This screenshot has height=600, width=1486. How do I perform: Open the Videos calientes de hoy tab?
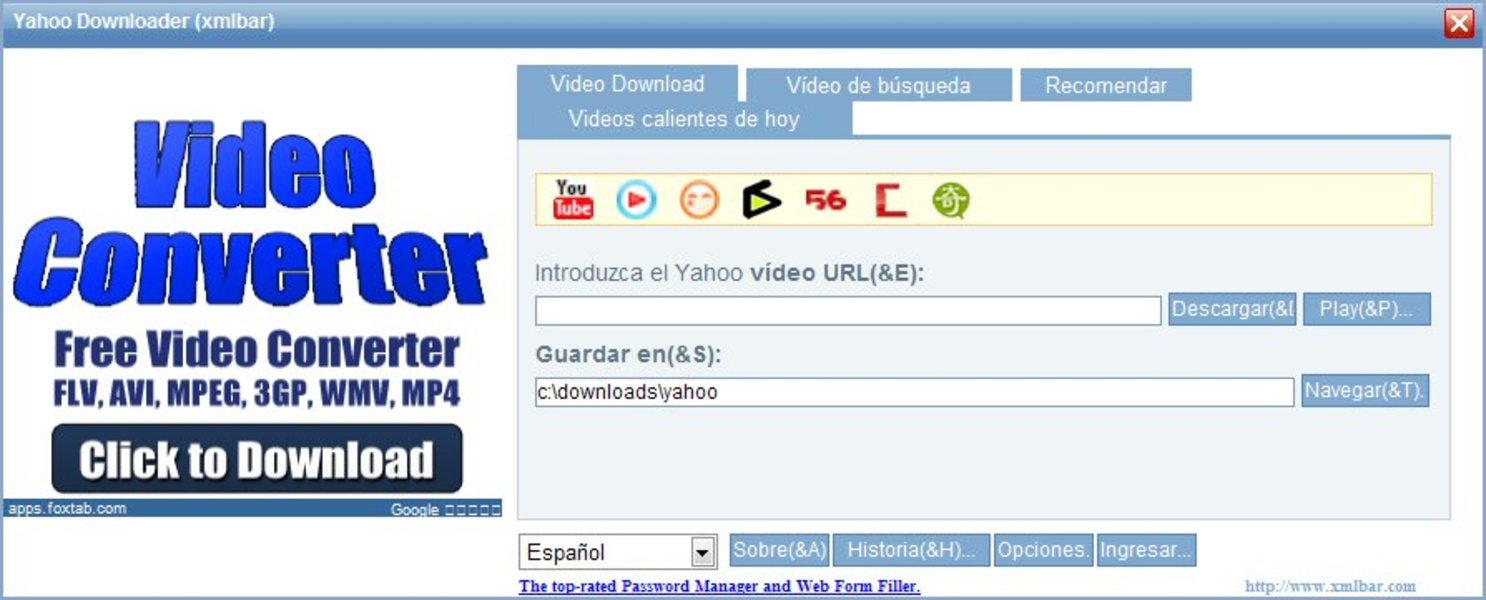click(684, 119)
